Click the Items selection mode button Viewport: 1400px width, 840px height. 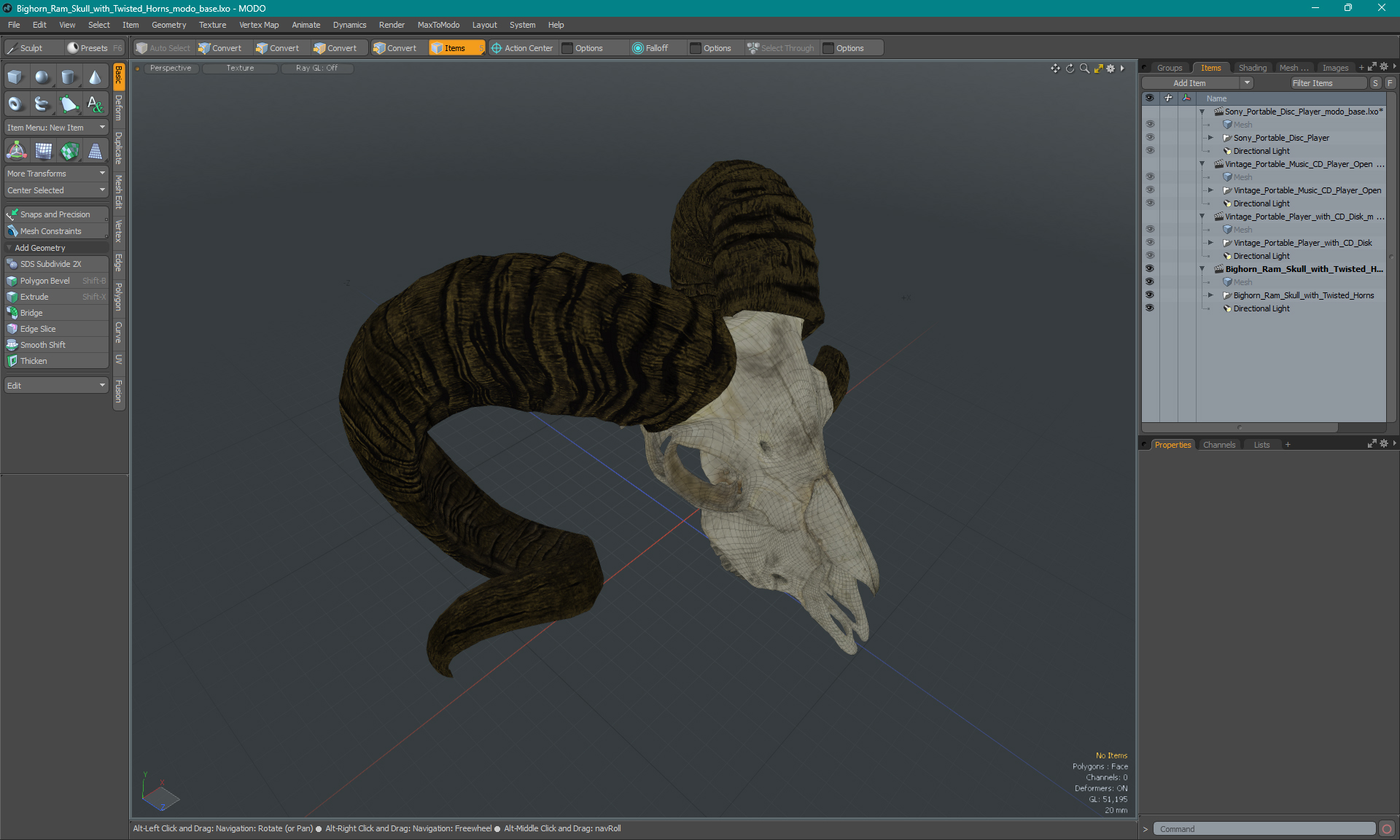tap(456, 48)
